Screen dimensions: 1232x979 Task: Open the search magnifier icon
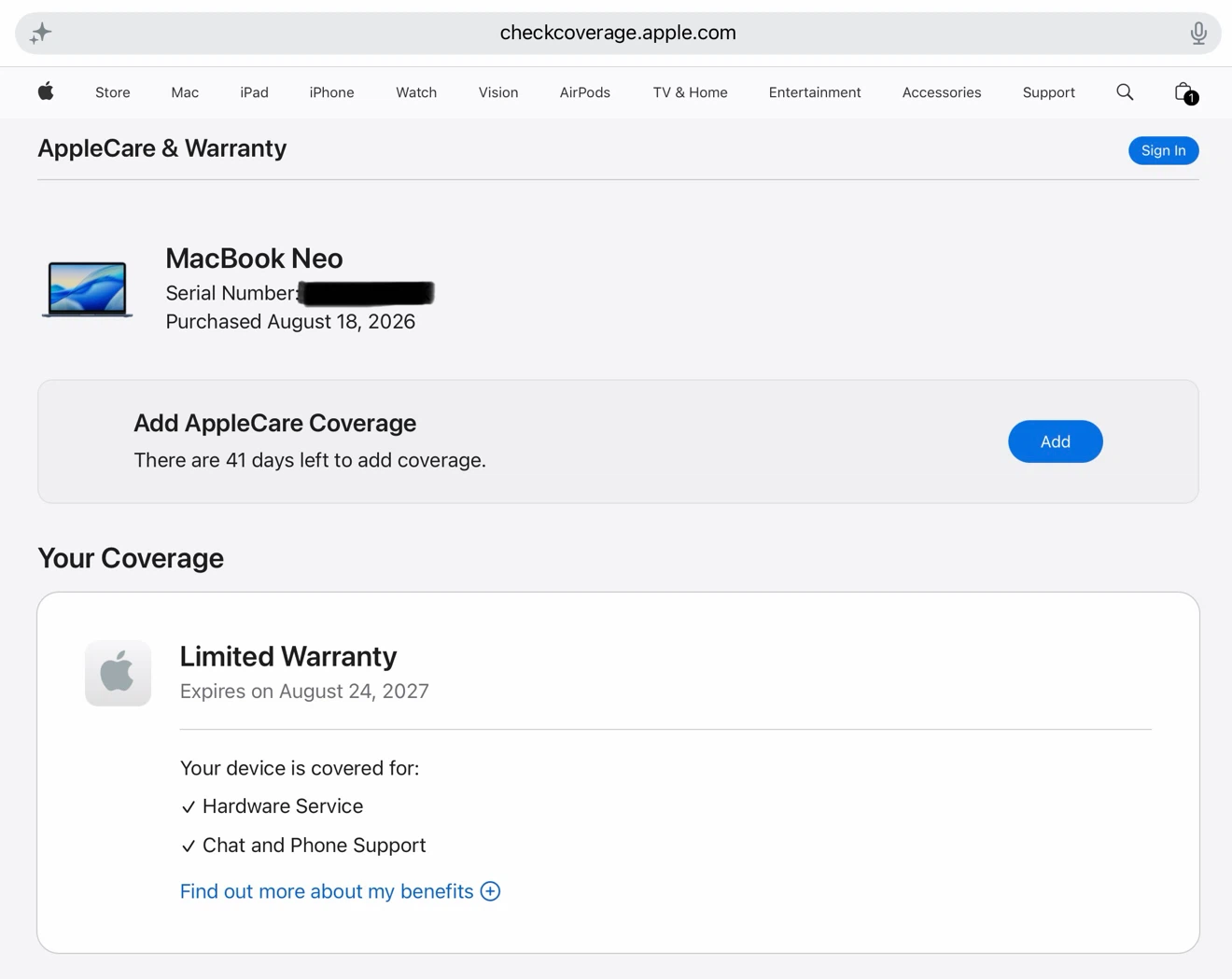coord(1125,91)
